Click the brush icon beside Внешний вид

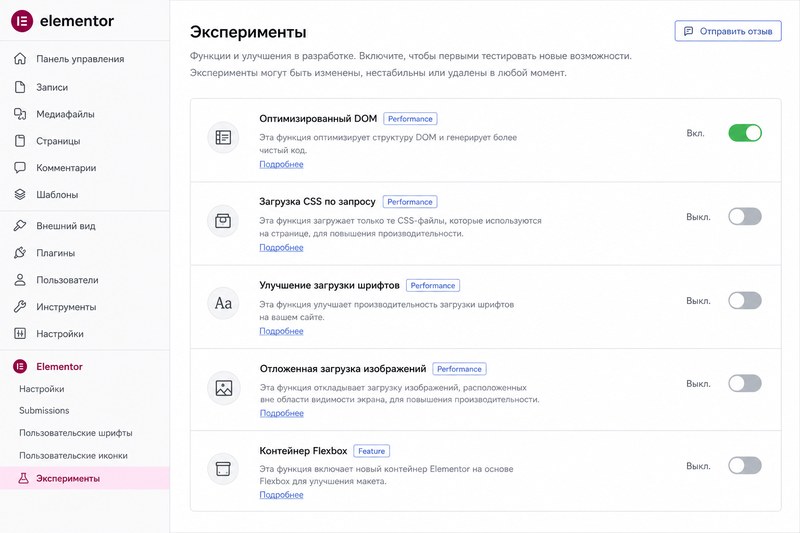20,225
